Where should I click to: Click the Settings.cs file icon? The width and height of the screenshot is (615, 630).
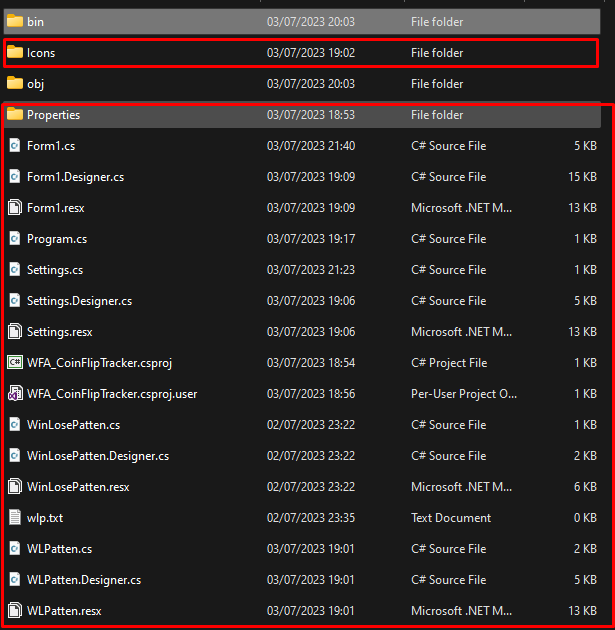tap(15, 269)
